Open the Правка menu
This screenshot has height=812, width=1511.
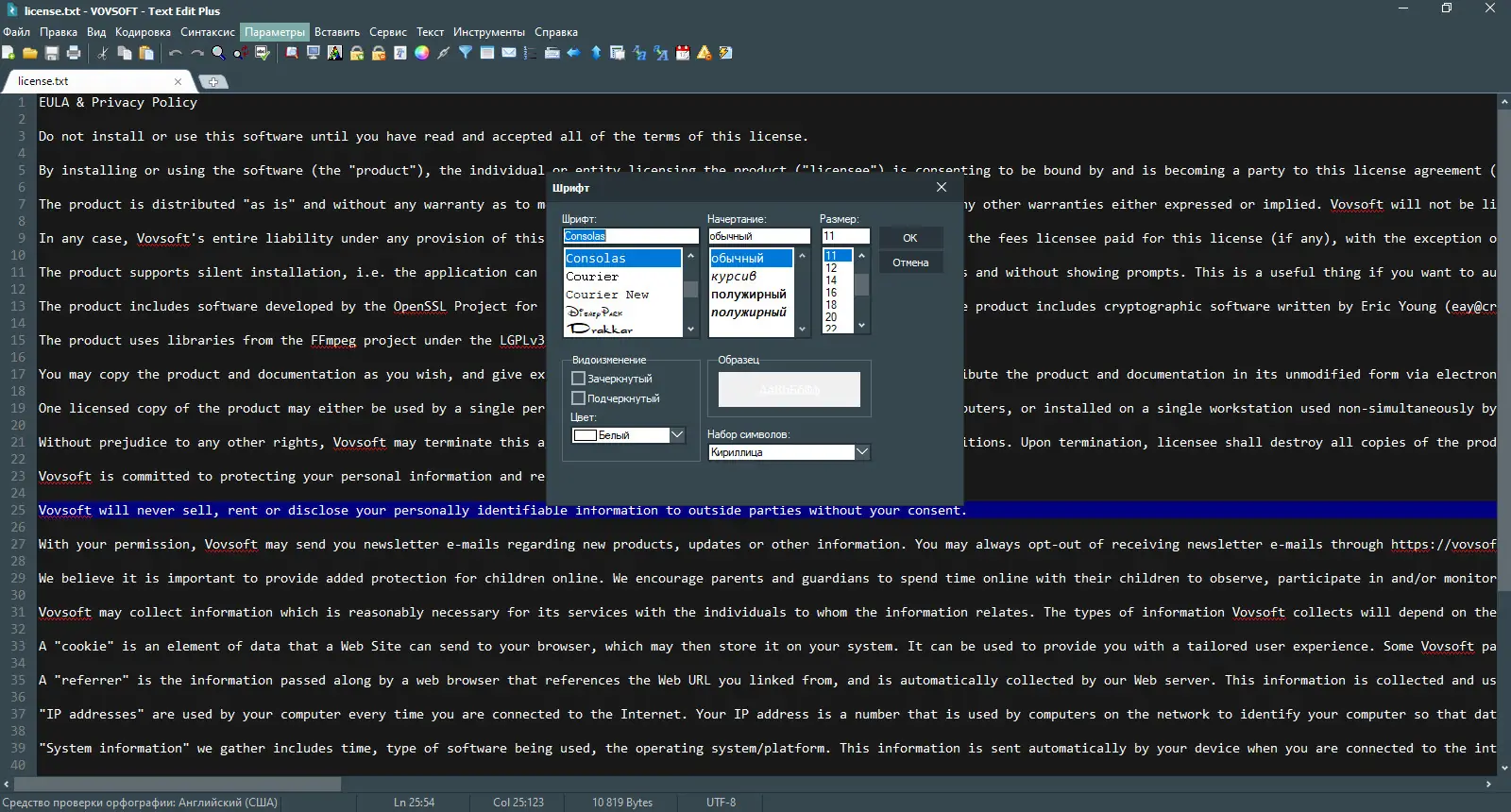click(x=59, y=32)
